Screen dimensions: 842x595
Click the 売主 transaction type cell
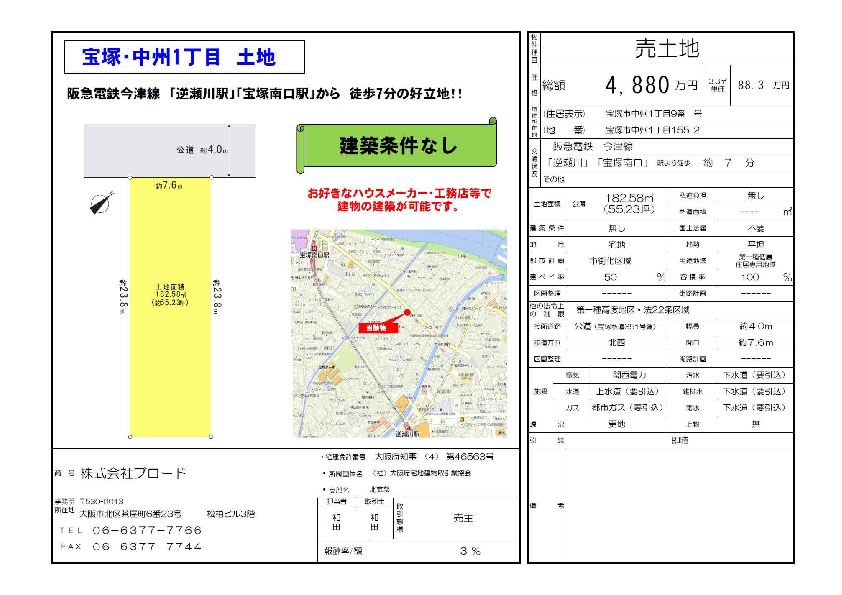coord(468,518)
